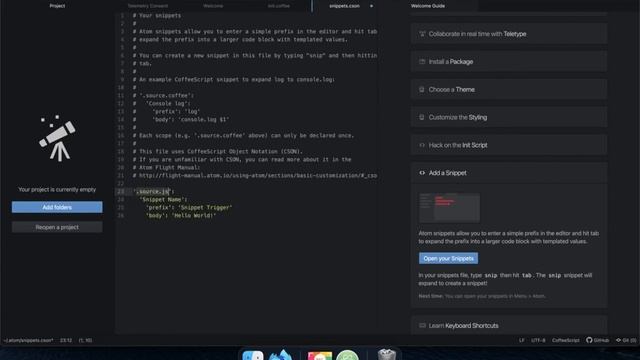Activate the Welcome Guide tab
This screenshot has width=640, height=360.
[x=428, y=6]
